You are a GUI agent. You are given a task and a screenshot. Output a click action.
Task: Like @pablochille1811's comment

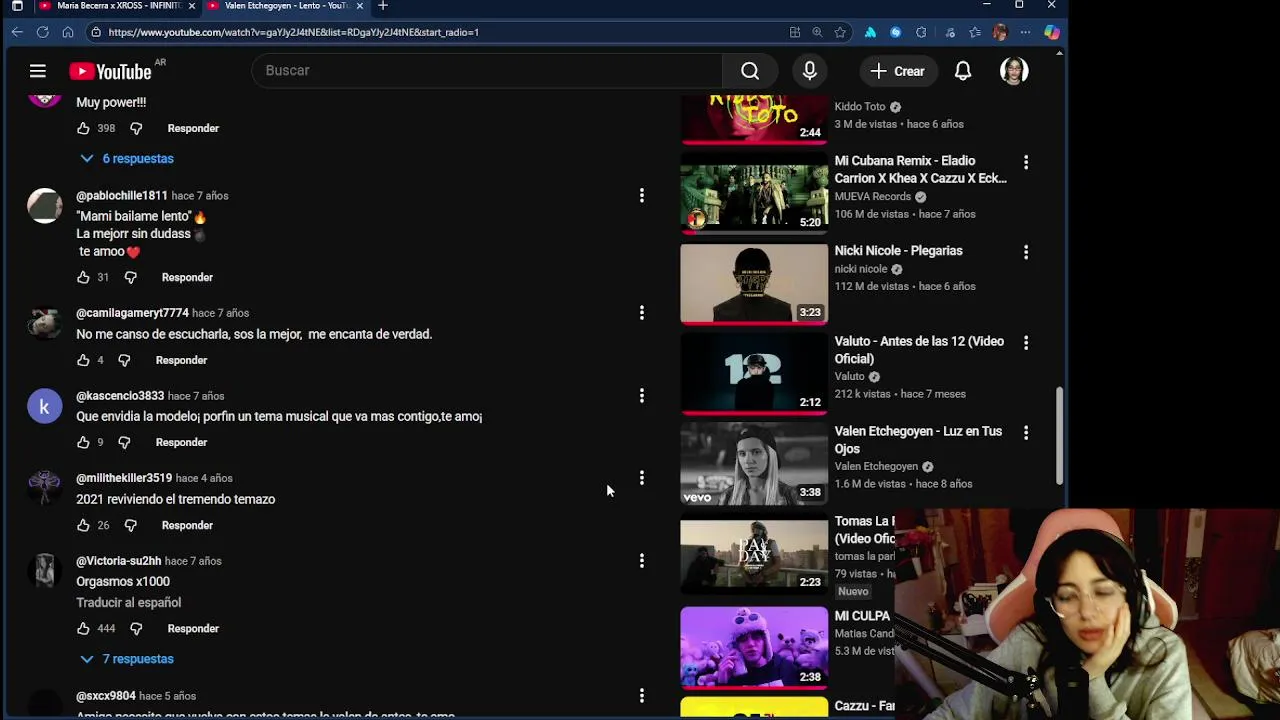pos(83,277)
